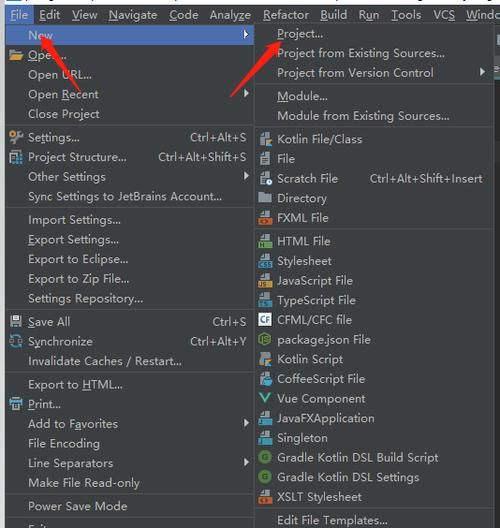Image resolution: width=500 pixels, height=528 pixels.
Task: Click the XSLT Stylesheet icon
Action: point(265,497)
